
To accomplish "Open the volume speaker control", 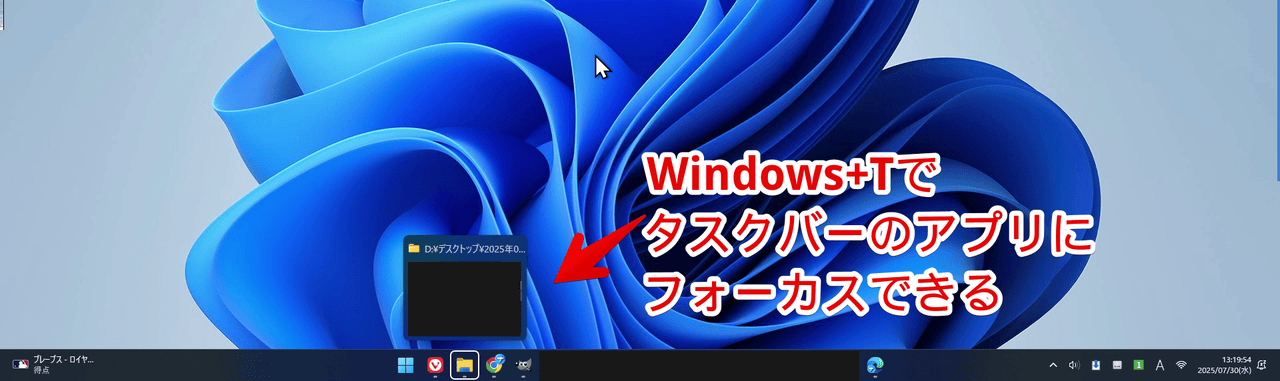I will pos(1074,365).
